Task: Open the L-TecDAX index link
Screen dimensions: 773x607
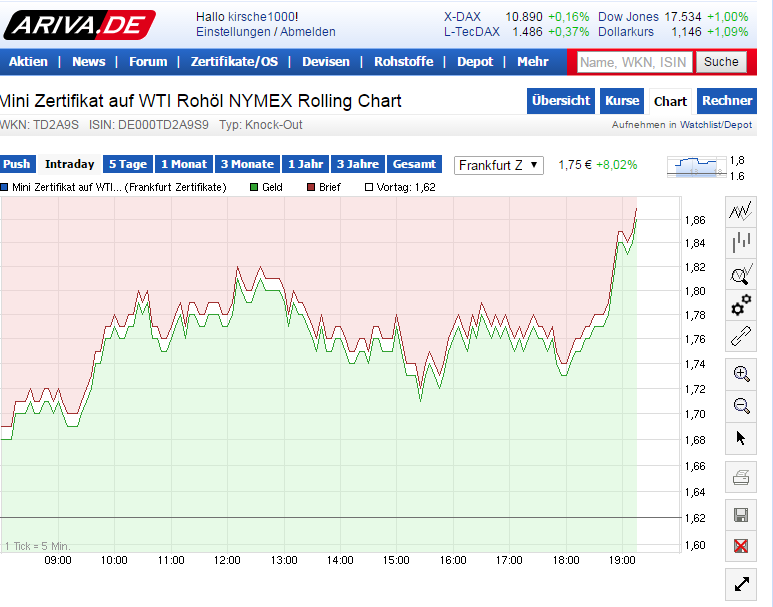Action: pyautogui.click(x=471, y=32)
